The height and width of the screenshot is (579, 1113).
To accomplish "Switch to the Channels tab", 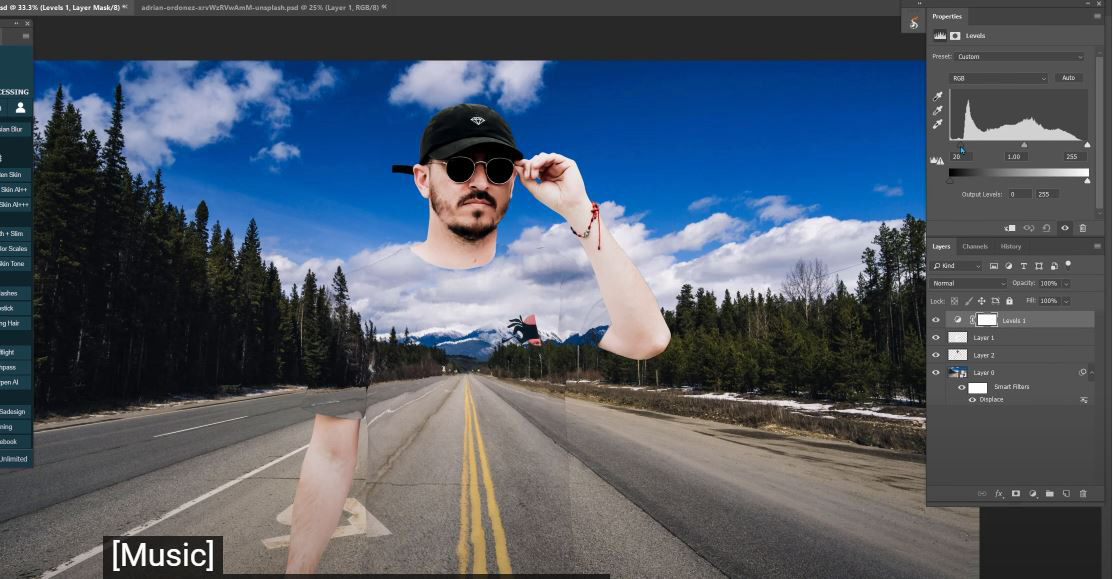I will click(975, 246).
